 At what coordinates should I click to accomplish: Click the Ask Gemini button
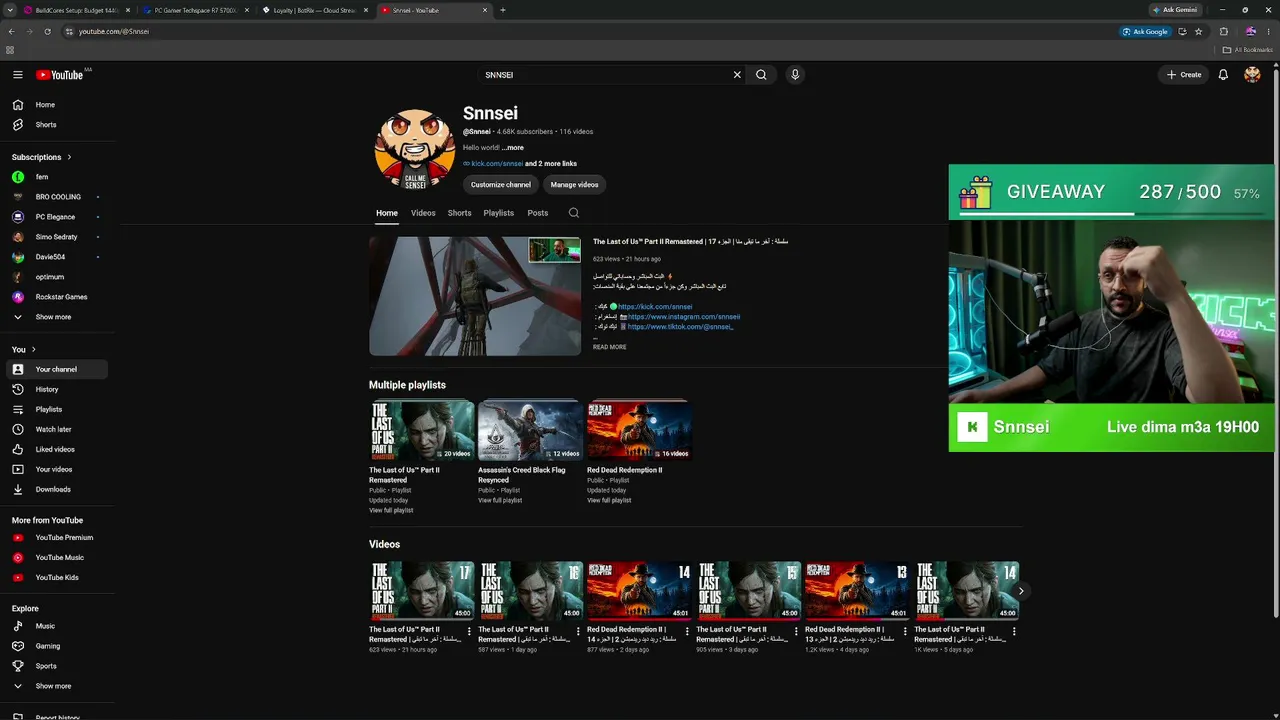point(1175,10)
